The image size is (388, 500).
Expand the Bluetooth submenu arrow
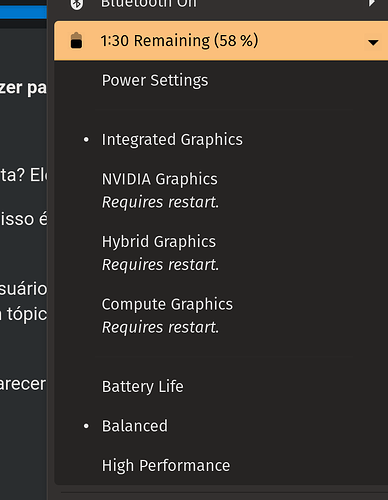click(x=371, y=3)
